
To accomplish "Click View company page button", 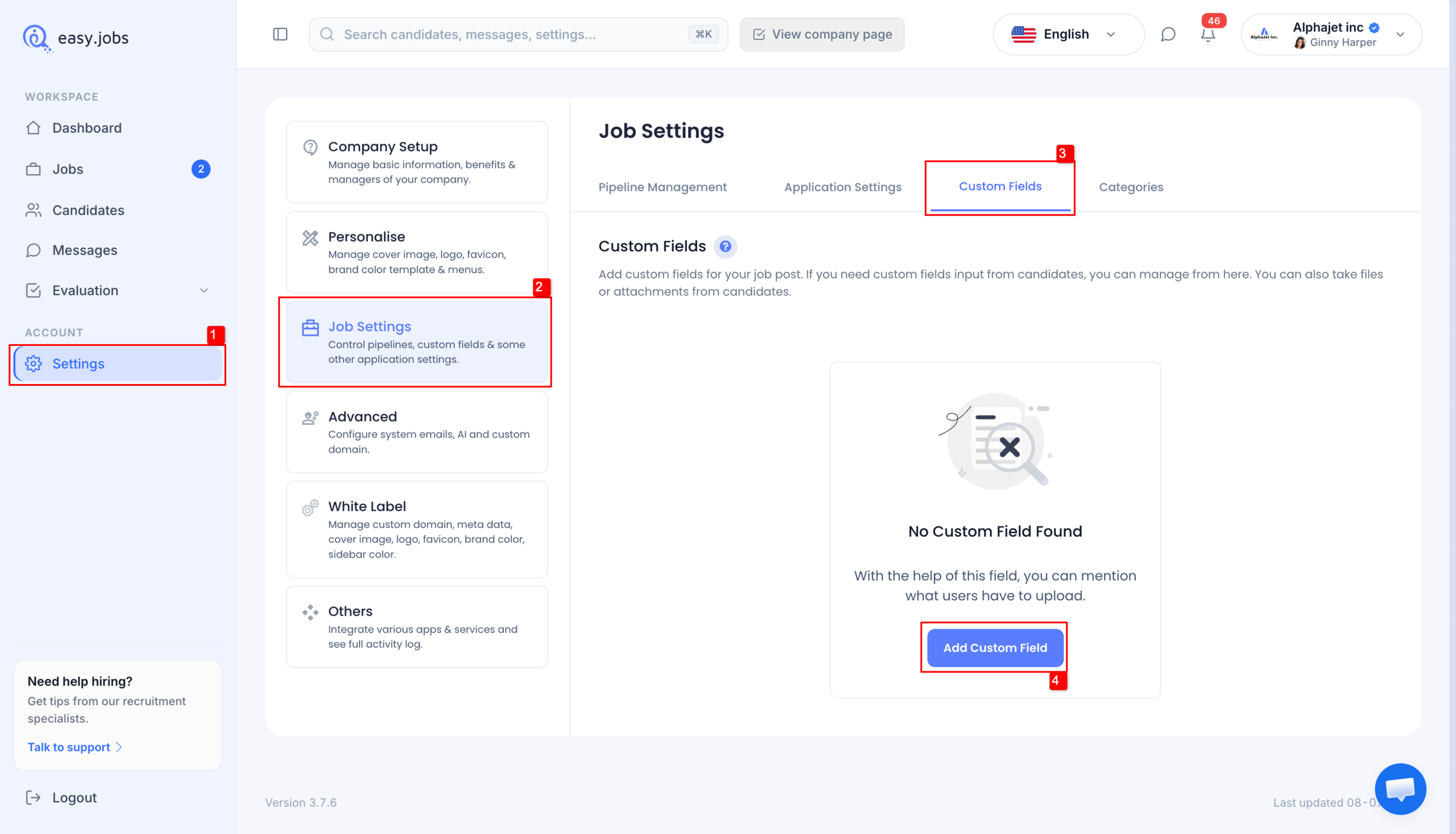I will (822, 34).
